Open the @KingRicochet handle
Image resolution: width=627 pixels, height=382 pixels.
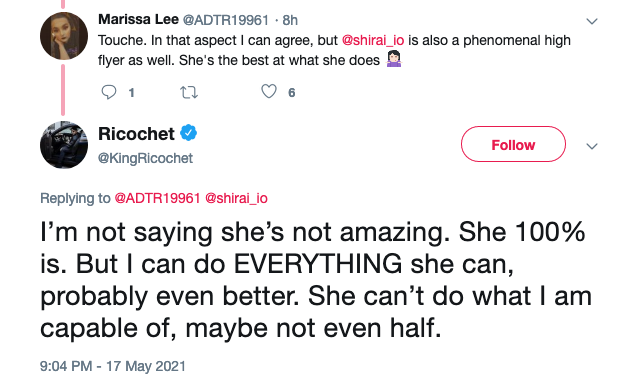click(146, 158)
